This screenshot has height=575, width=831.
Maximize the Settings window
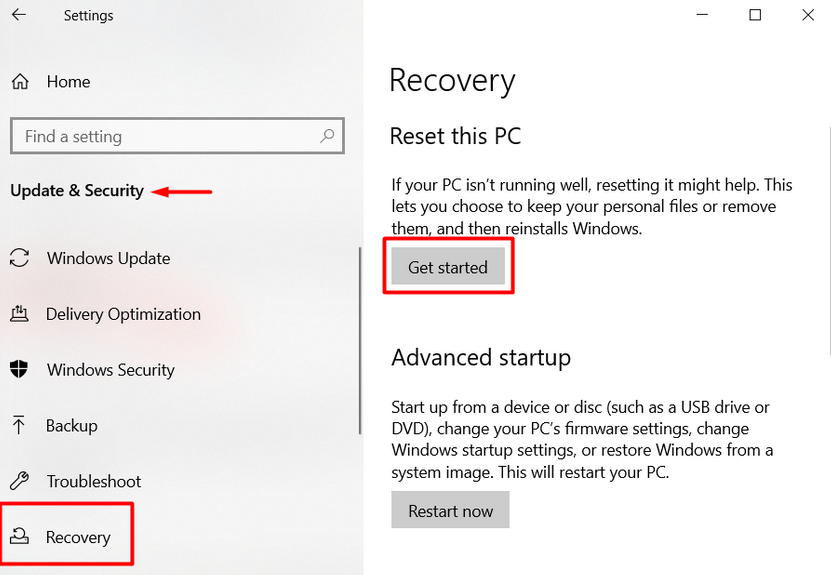[755, 15]
